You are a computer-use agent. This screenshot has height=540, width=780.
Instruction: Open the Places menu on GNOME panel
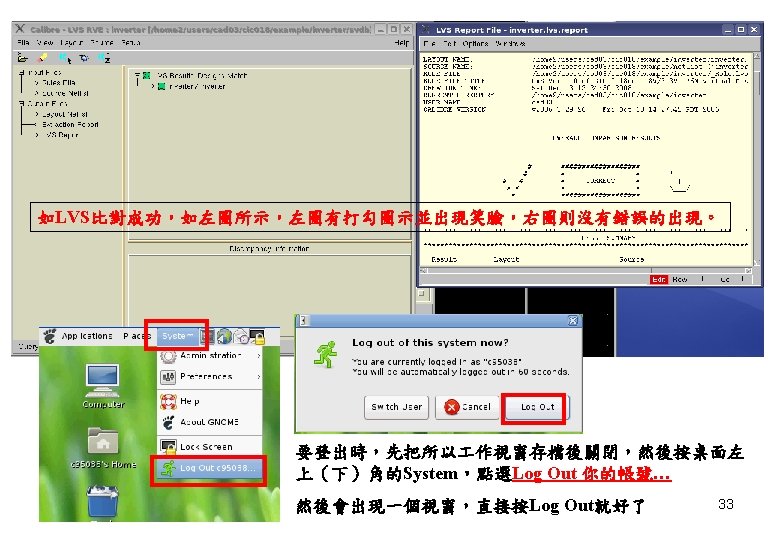[x=136, y=336]
